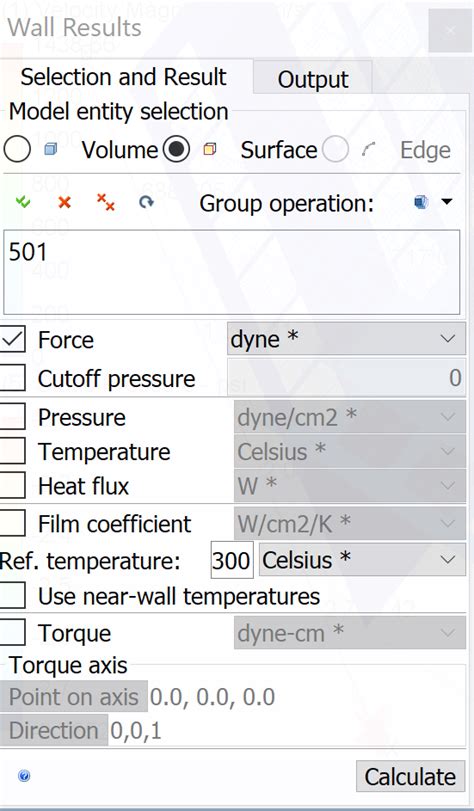Close the Wall Results dialog
The width and height of the screenshot is (474, 811).
(450, 31)
